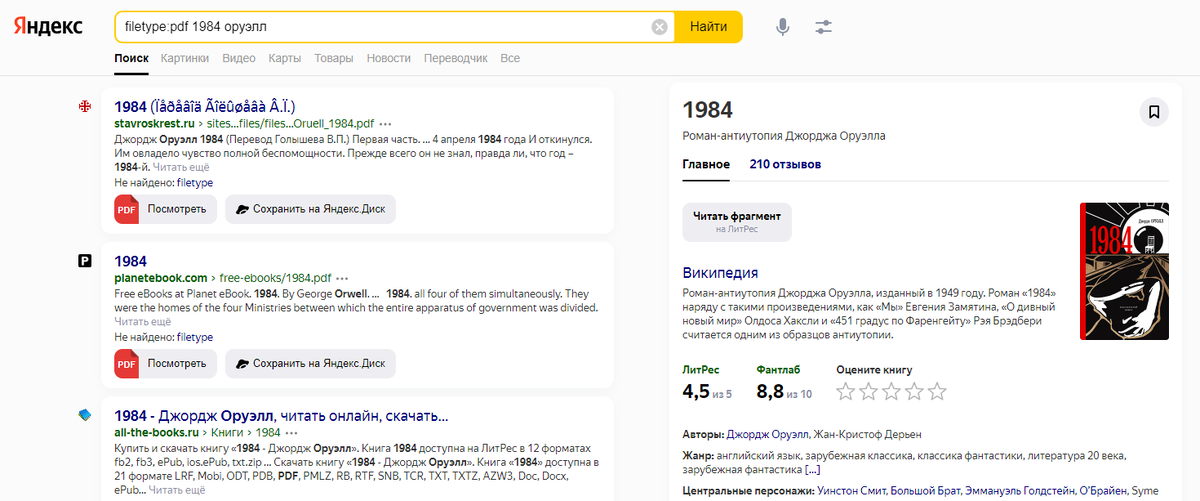Open the Товары tab
Viewport: 1200px width, 501px height.
pyautogui.click(x=334, y=59)
